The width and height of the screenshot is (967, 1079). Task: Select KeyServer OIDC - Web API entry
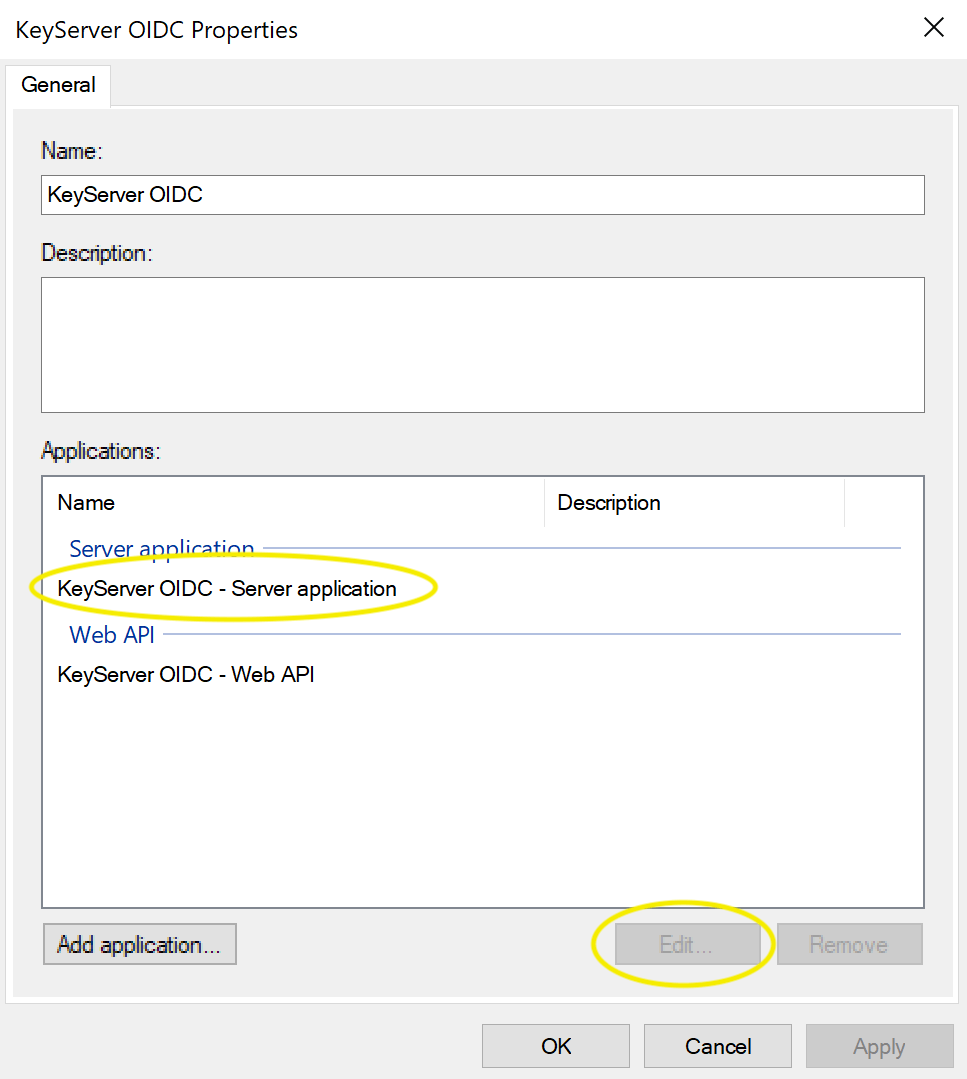(186, 675)
